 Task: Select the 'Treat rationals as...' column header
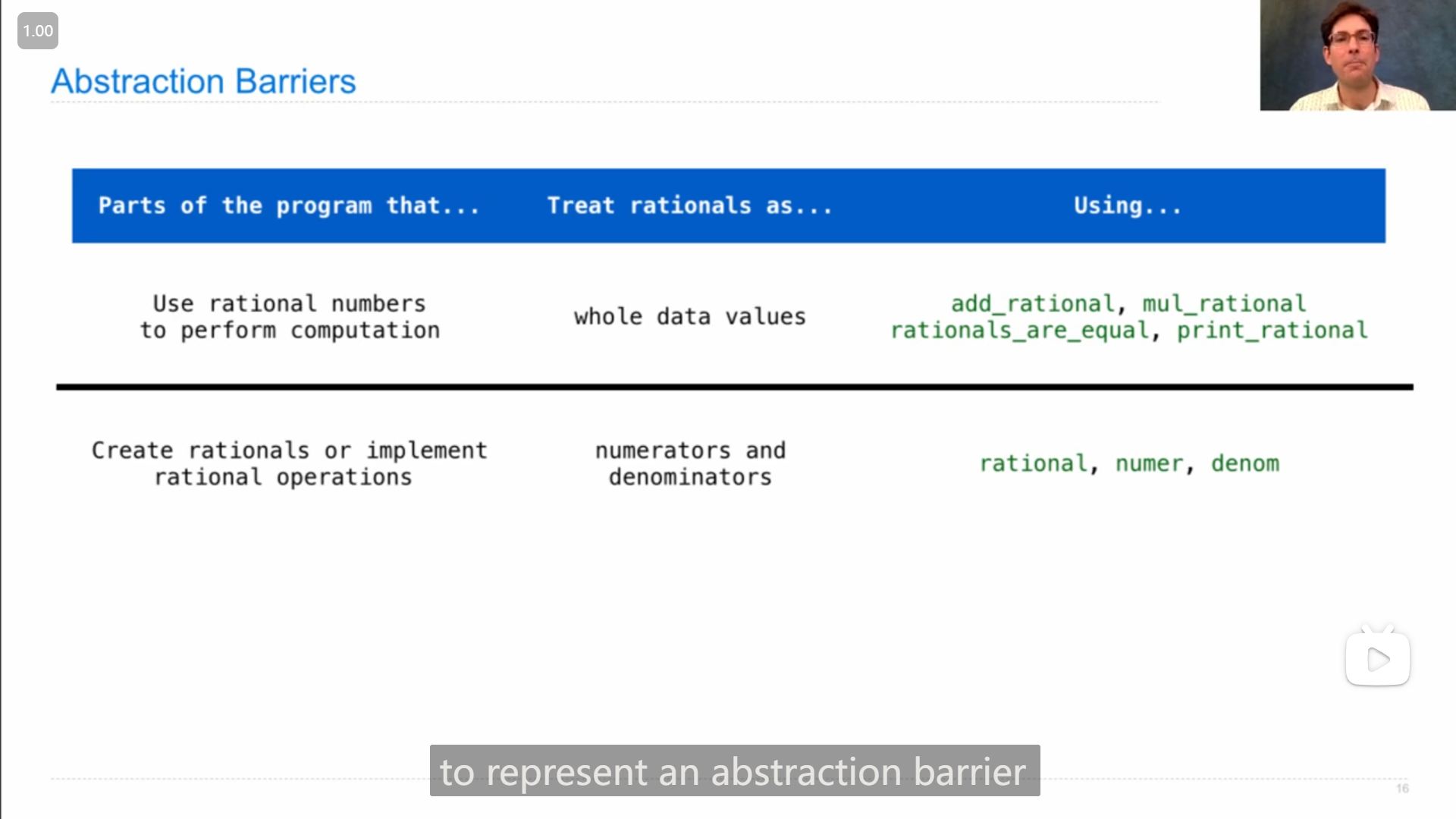689,206
